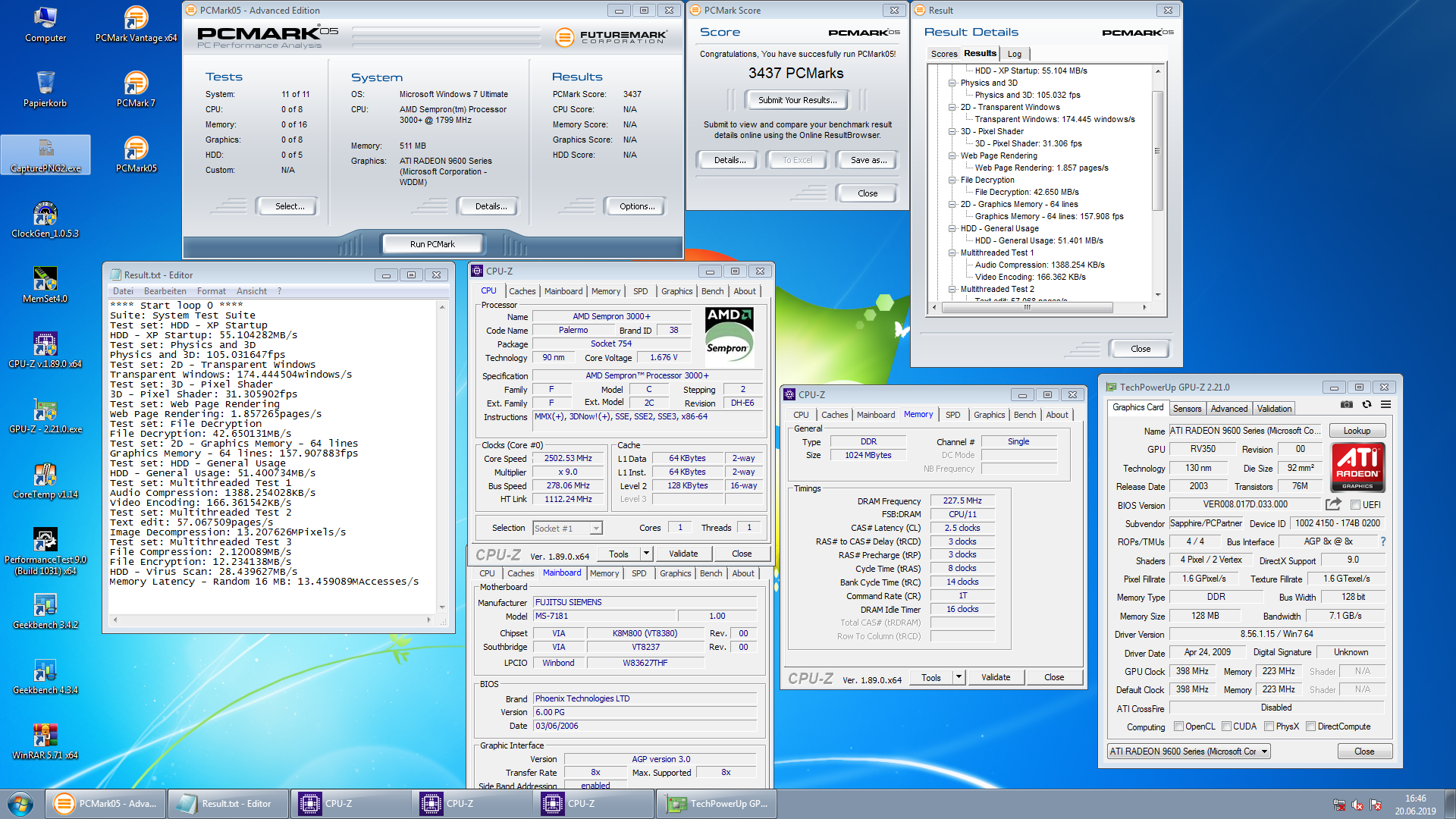The width and height of the screenshot is (1456, 819).
Task: Toggle the UEFI checkbox in GPU-Z
Action: point(1355,505)
